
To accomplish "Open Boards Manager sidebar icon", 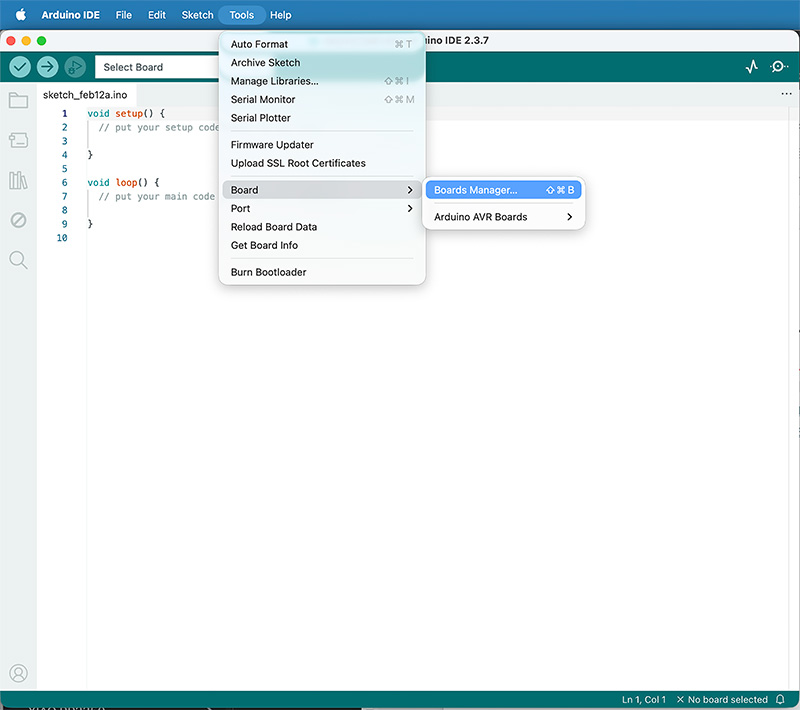I will pos(18,140).
